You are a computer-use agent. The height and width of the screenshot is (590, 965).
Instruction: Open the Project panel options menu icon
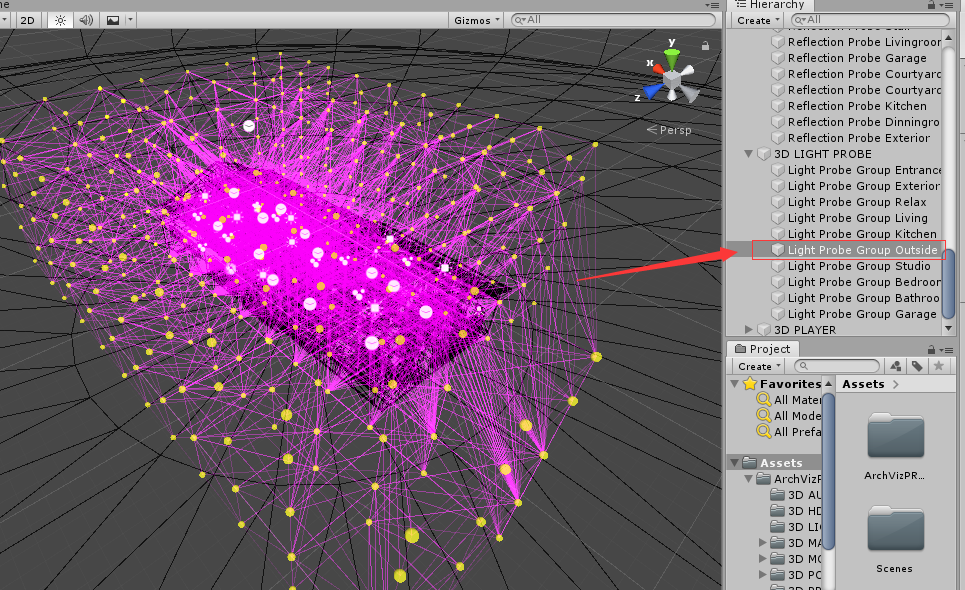948,348
